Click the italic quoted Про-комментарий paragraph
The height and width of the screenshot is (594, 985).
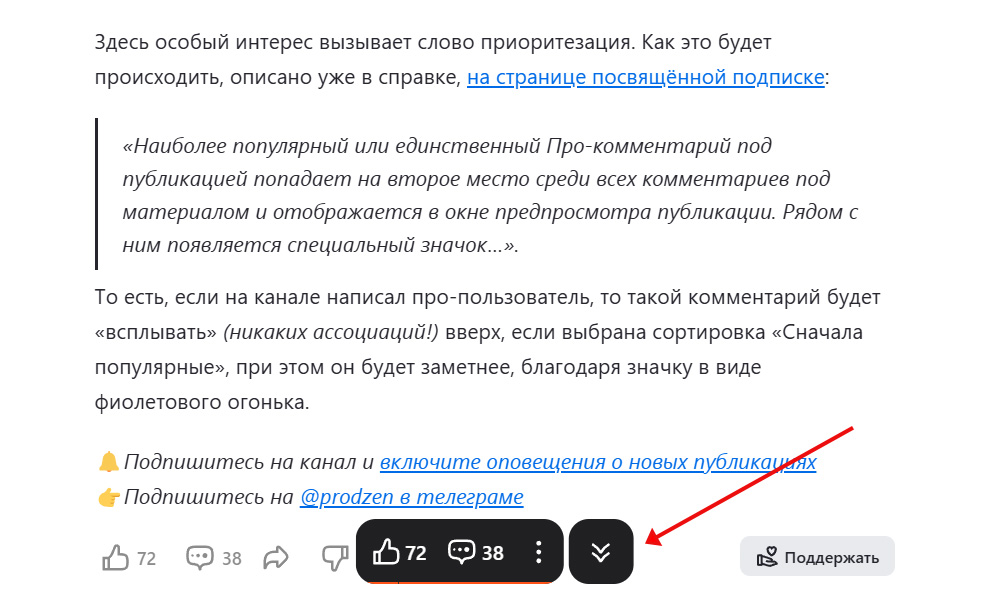[490, 195]
